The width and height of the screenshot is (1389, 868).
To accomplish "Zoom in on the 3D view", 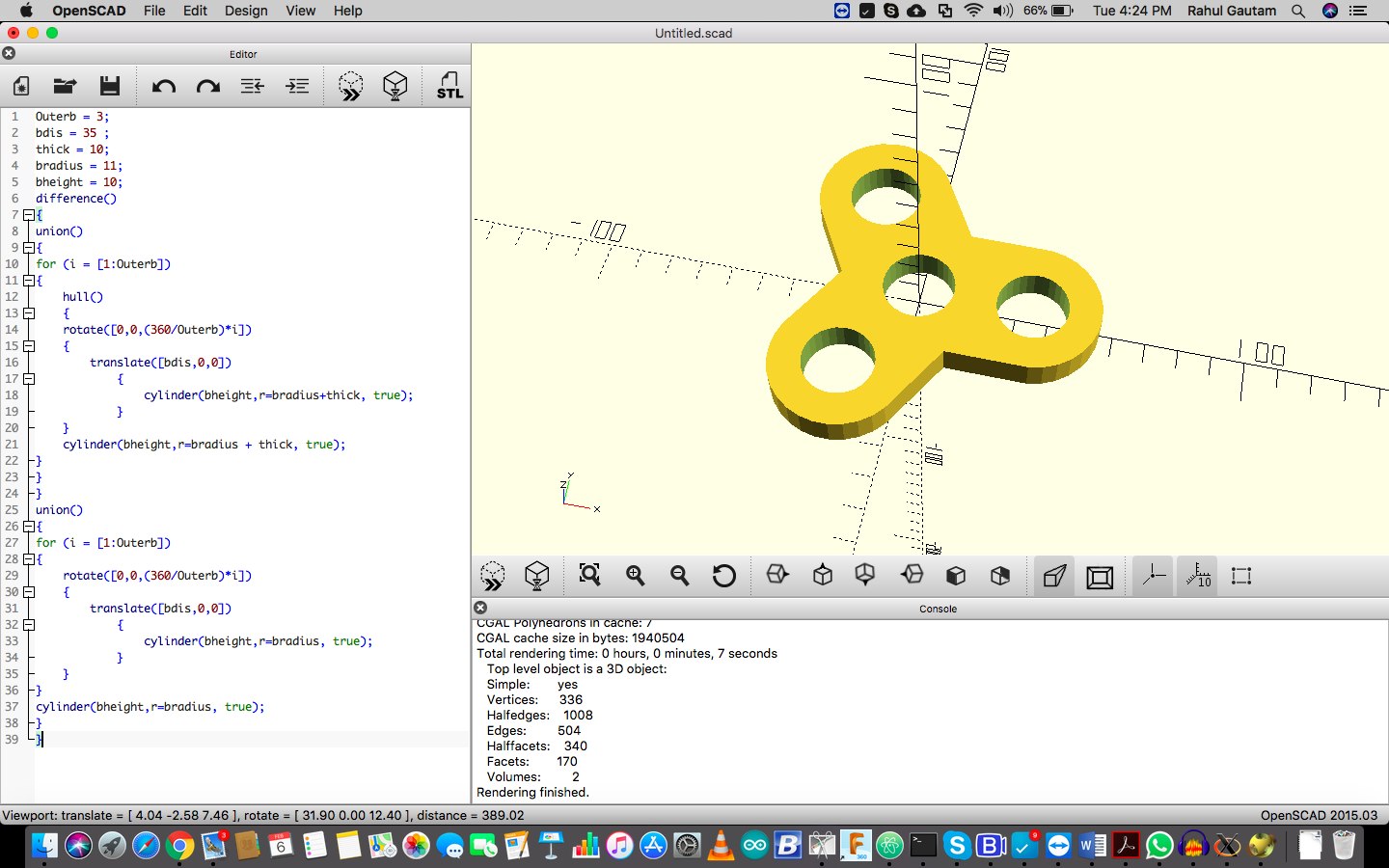I will point(636,576).
